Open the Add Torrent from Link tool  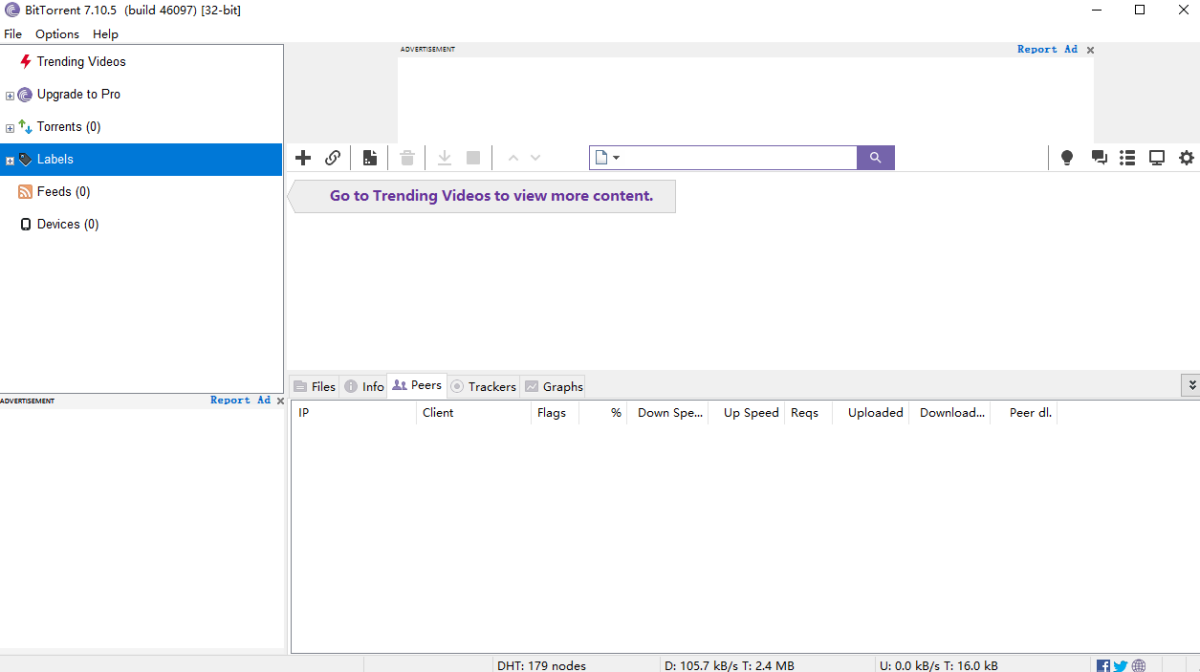pos(333,157)
